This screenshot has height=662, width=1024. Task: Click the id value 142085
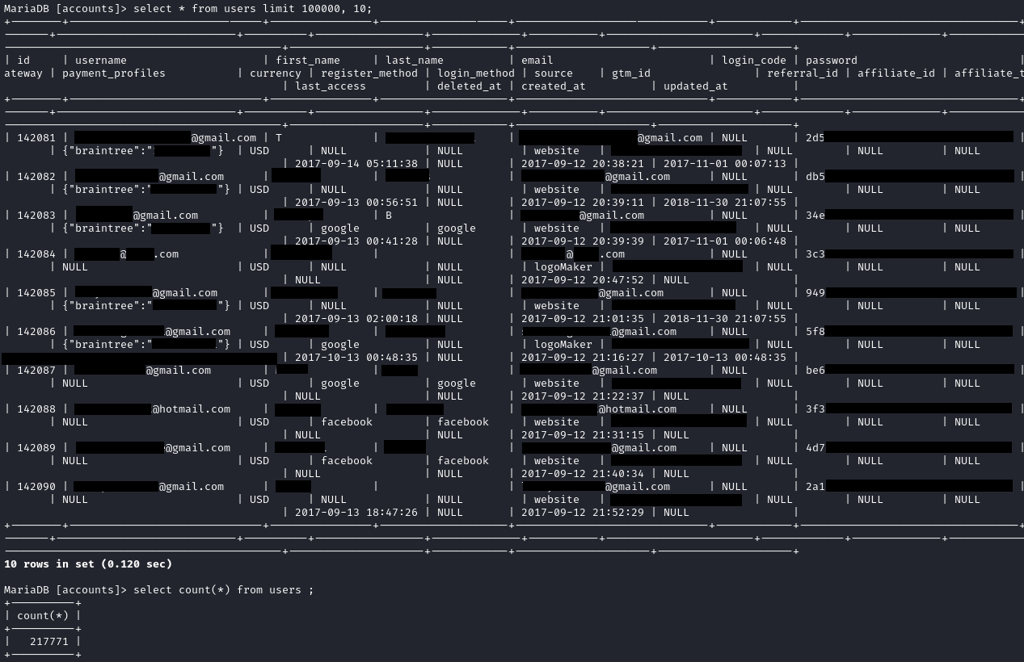pos(36,292)
